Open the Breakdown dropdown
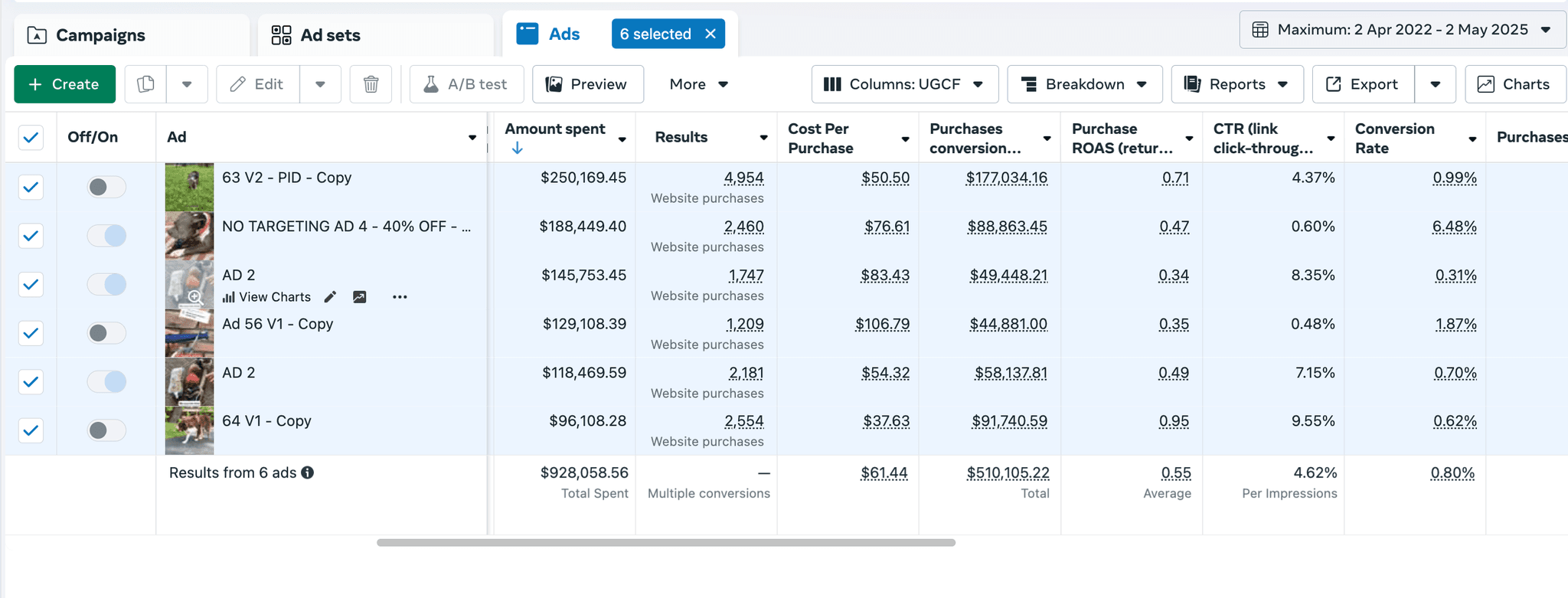Image resolution: width=1568 pixels, height=598 pixels. click(x=1084, y=84)
